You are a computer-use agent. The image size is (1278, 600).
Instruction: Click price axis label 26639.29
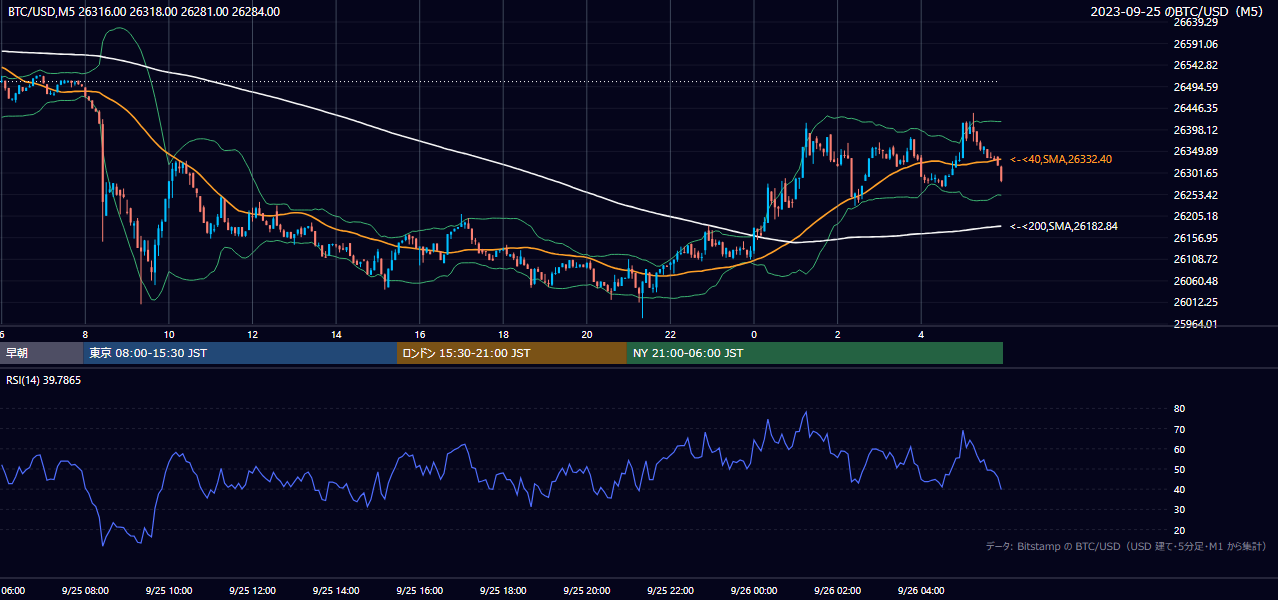pyautogui.click(x=1195, y=22)
